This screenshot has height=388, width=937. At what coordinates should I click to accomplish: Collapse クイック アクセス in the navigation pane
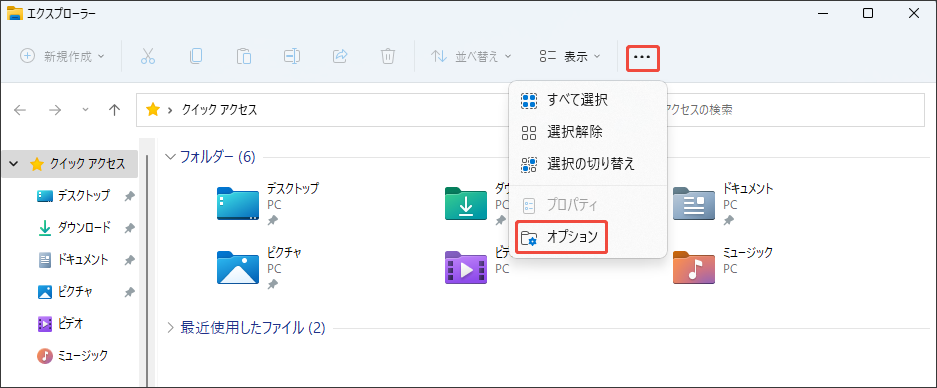(x=14, y=164)
